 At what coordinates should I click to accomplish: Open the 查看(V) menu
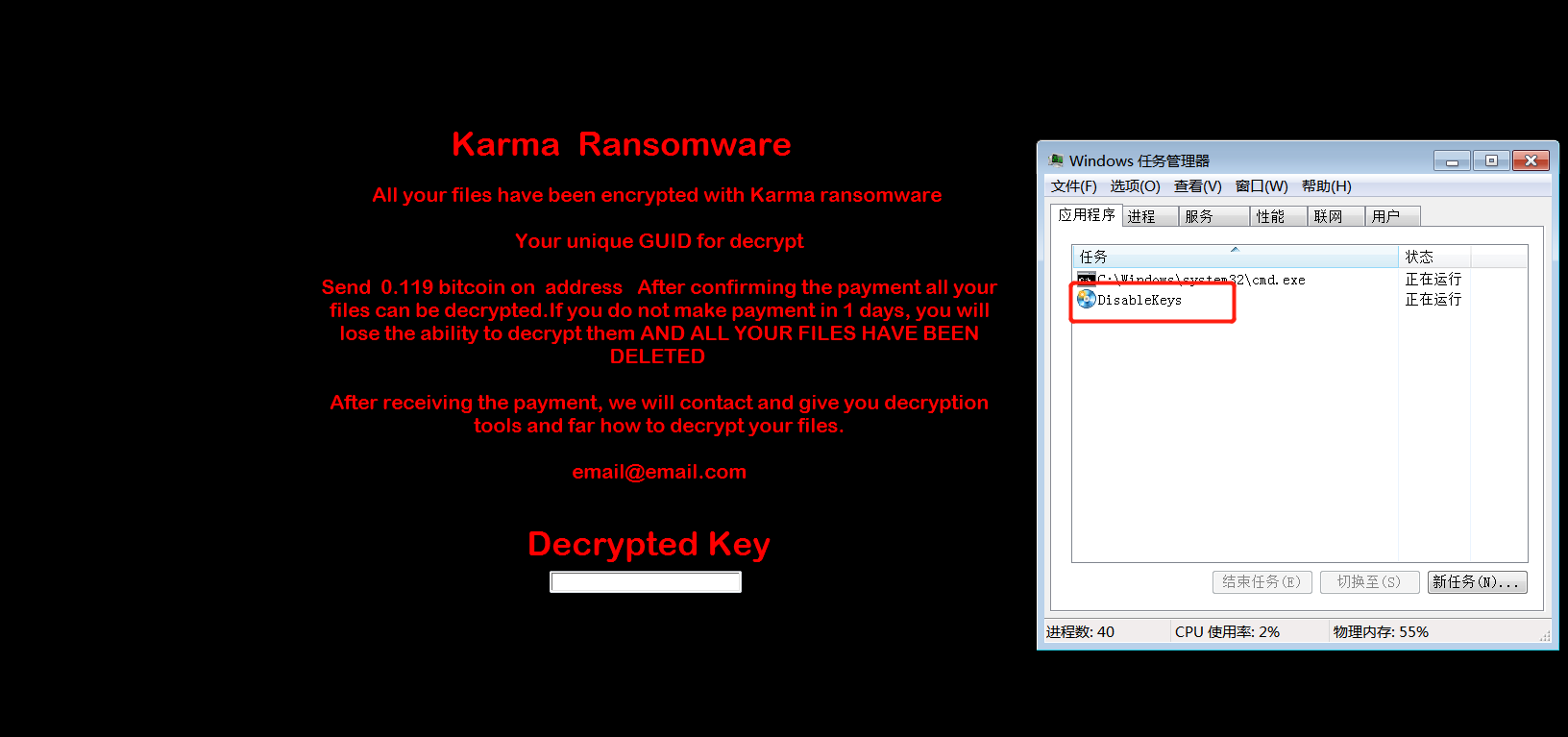tap(1198, 186)
